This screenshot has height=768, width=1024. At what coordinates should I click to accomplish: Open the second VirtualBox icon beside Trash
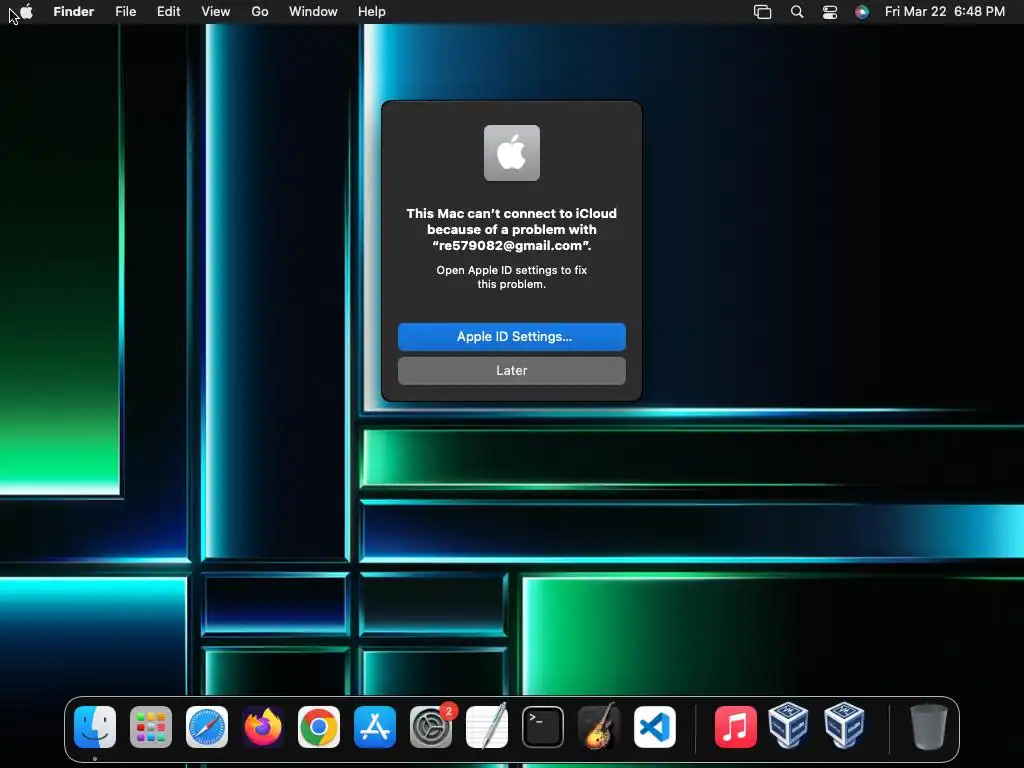pyautogui.click(x=844, y=726)
